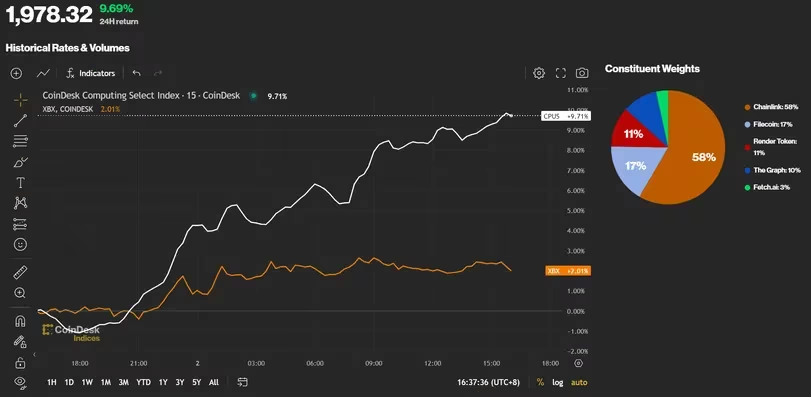811x397 pixels.
Task: Toggle log scale mode
Action: [x=558, y=383]
